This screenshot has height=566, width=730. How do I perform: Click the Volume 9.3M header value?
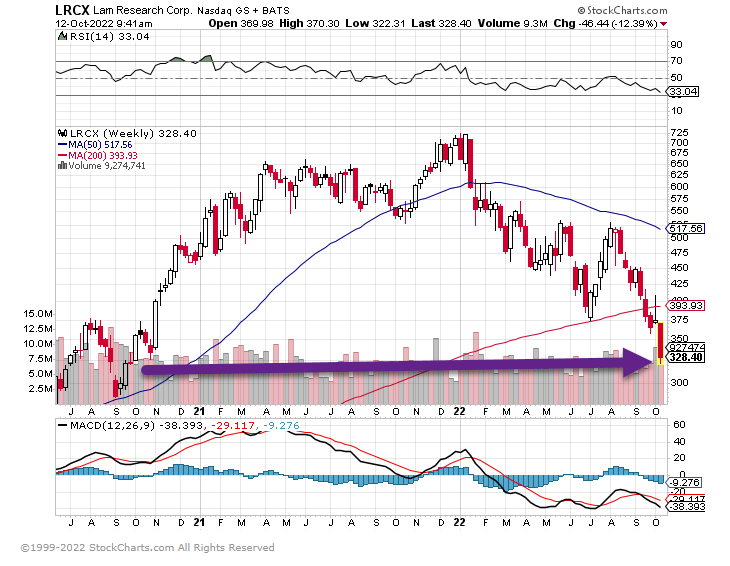click(512, 23)
